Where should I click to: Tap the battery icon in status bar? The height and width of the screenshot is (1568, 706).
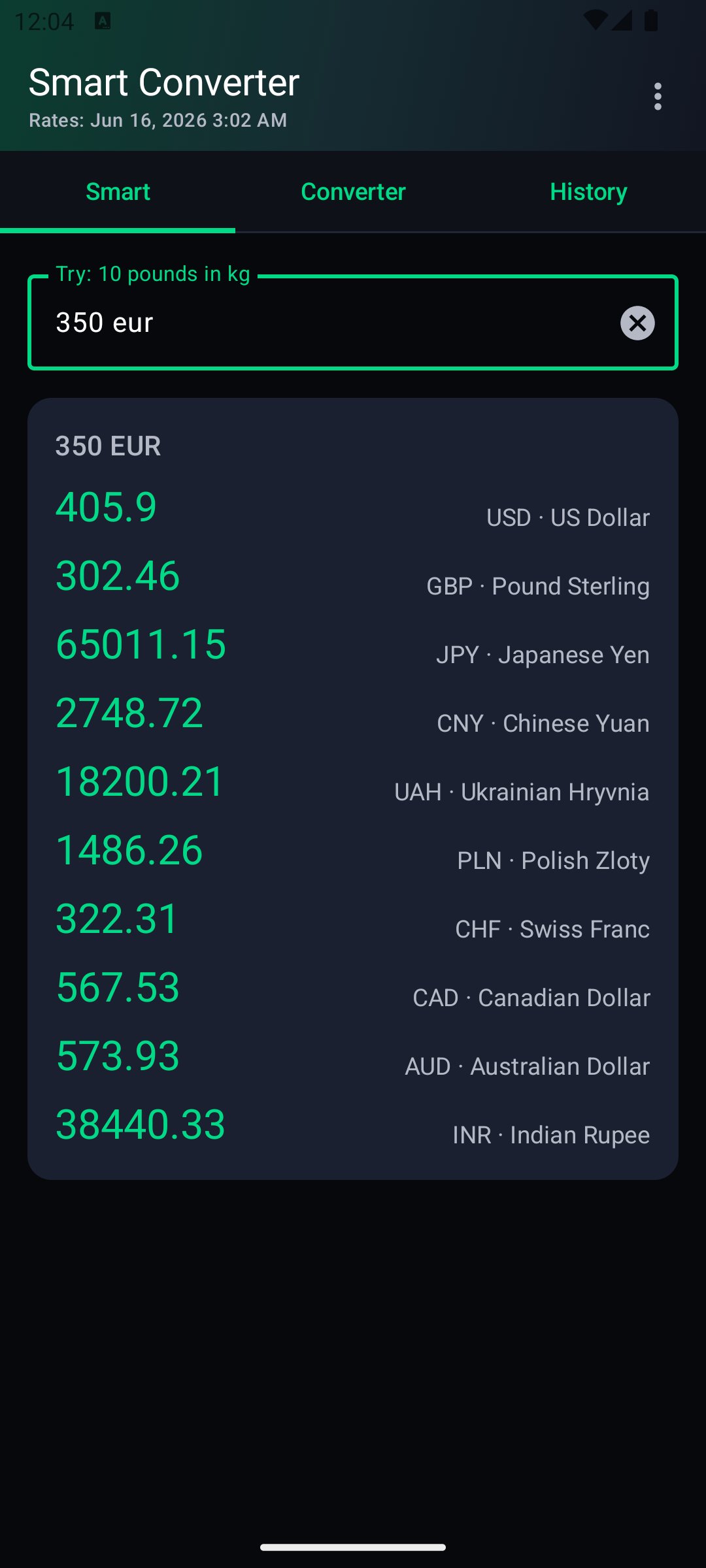point(651,20)
